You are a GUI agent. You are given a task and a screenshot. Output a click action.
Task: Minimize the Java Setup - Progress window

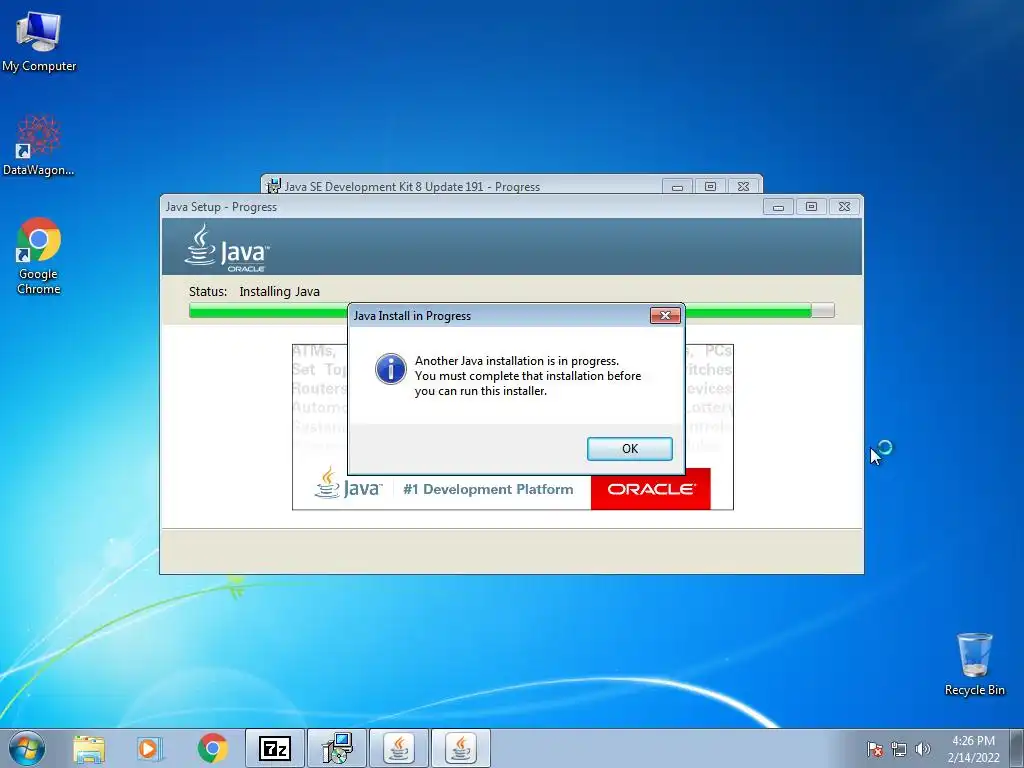778,207
